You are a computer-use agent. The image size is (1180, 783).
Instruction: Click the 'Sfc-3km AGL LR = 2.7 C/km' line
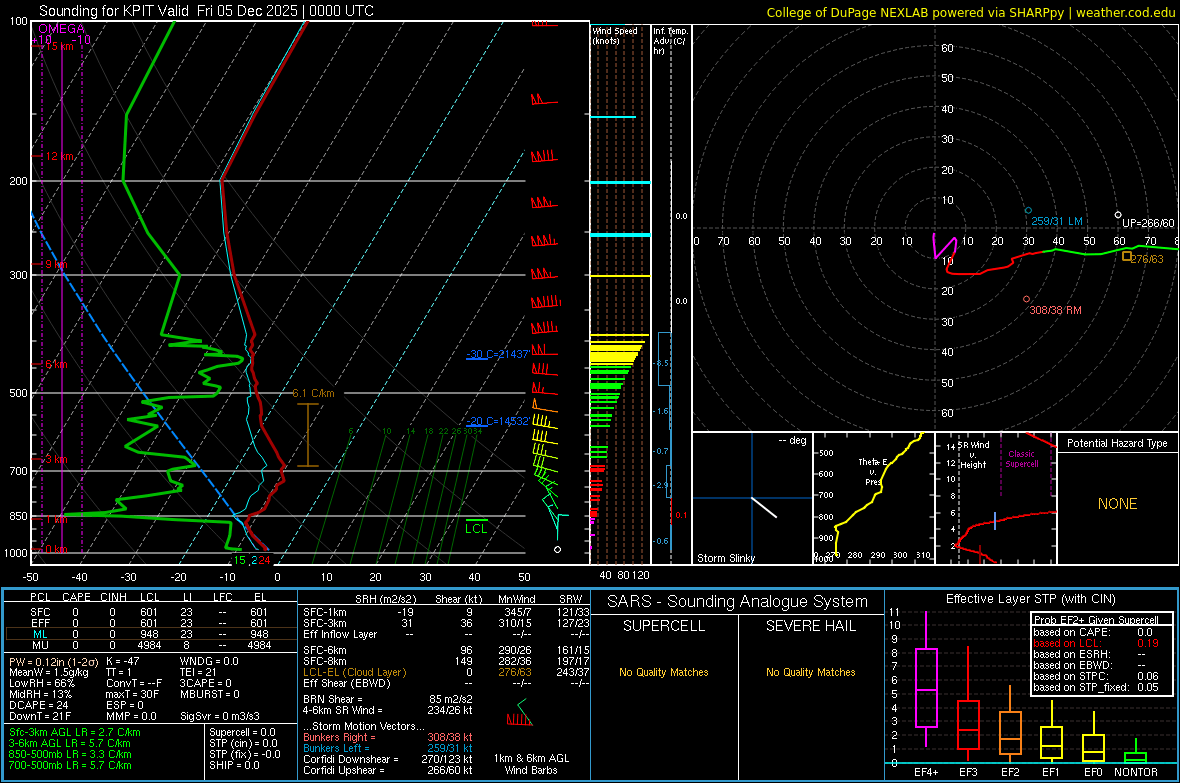click(75, 732)
